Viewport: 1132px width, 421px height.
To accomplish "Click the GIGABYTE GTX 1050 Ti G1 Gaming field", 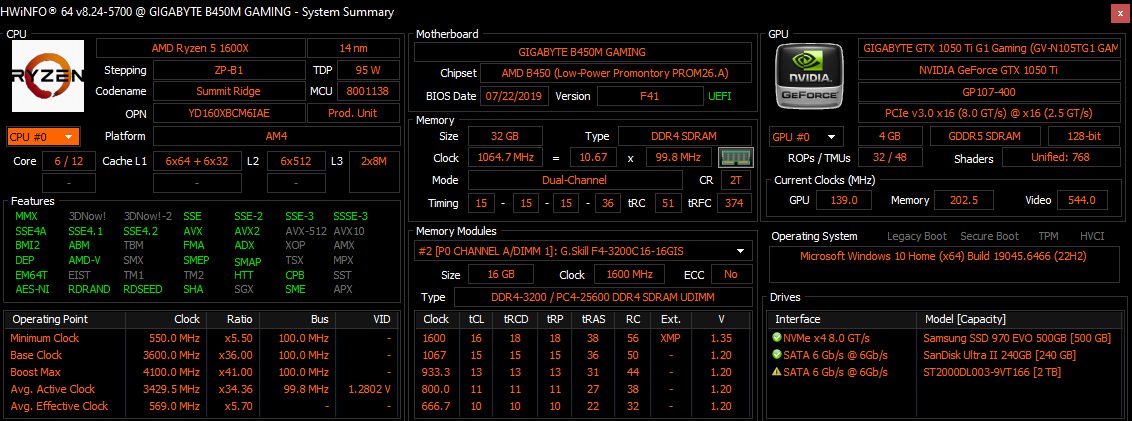I will pyautogui.click(x=988, y=48).
